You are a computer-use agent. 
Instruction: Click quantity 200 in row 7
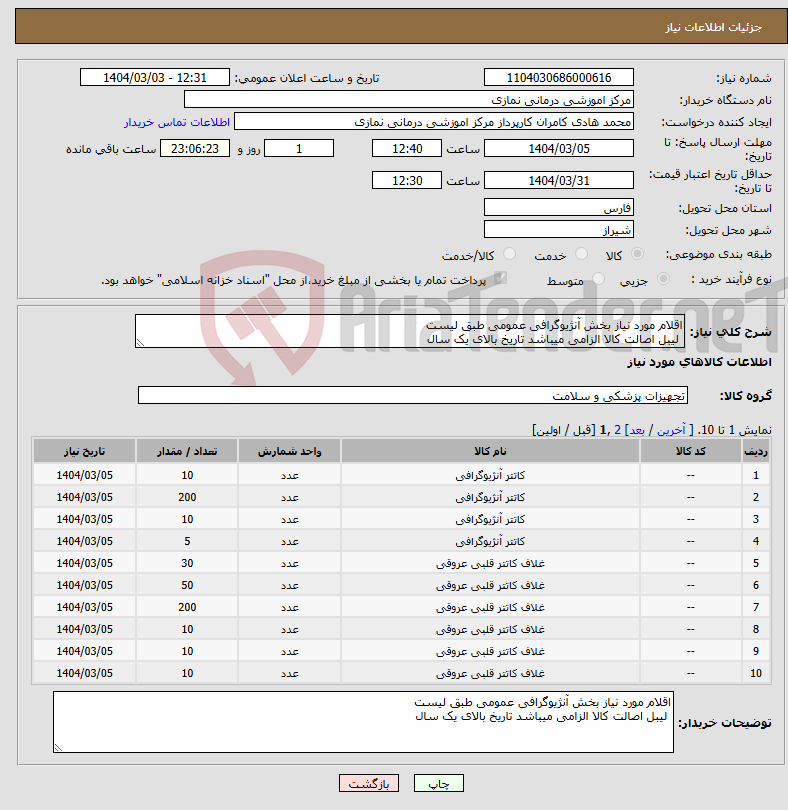[x=187, y=607]
